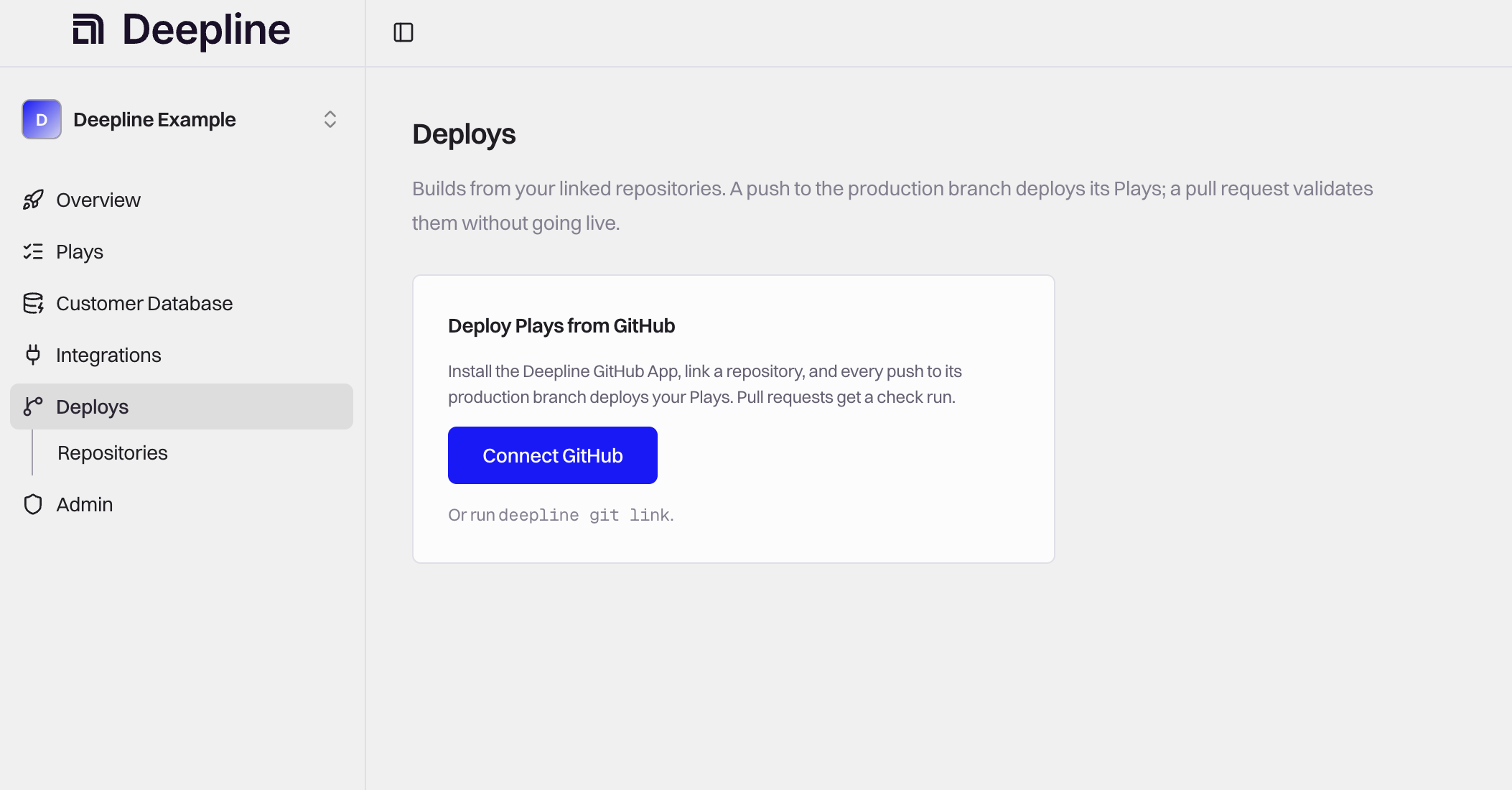This screenshot has height=790, width=1512.
Task: Select the Deploys sidebar item
Action: tap(182, 406)
